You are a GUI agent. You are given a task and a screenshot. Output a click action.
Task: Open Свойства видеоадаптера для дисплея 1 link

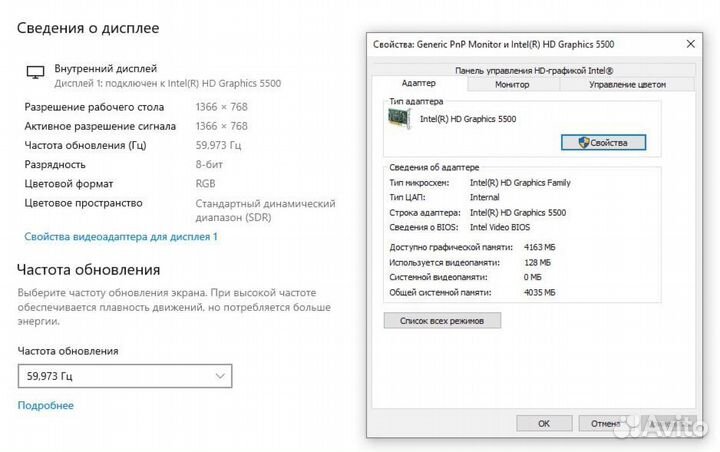pyautogui.click(x=121, y=237)
